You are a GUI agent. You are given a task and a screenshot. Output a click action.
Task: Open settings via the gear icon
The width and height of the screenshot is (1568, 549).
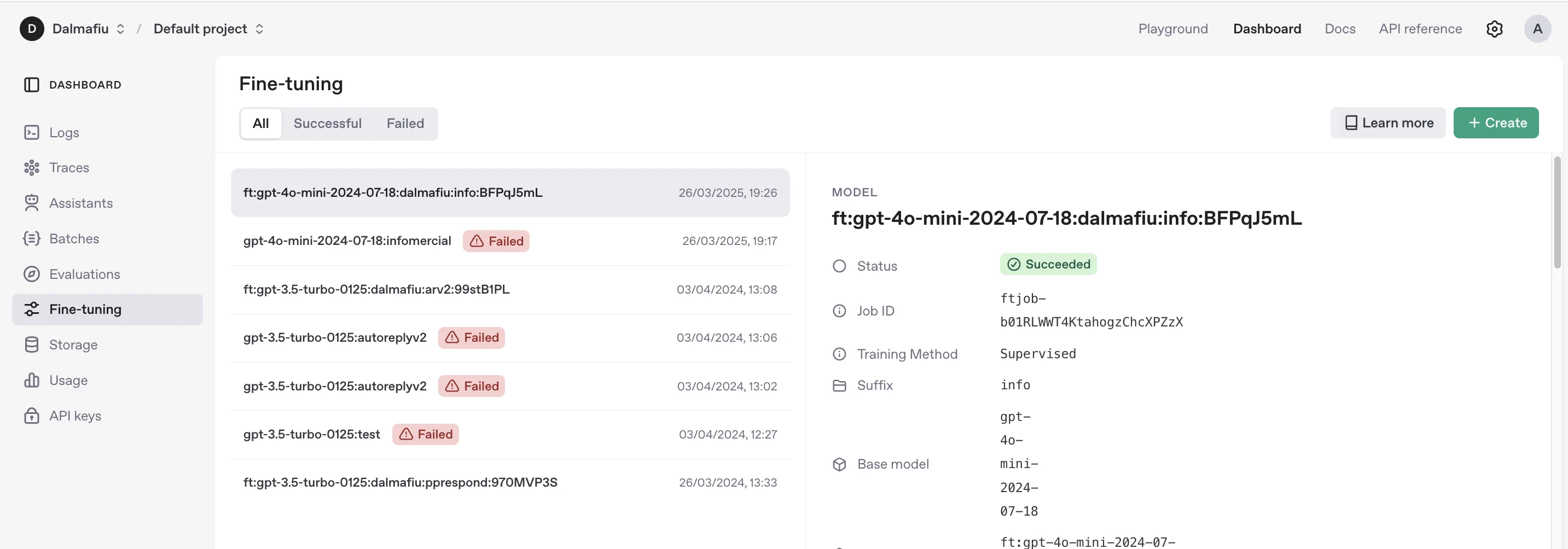(x=1494, y=28)
